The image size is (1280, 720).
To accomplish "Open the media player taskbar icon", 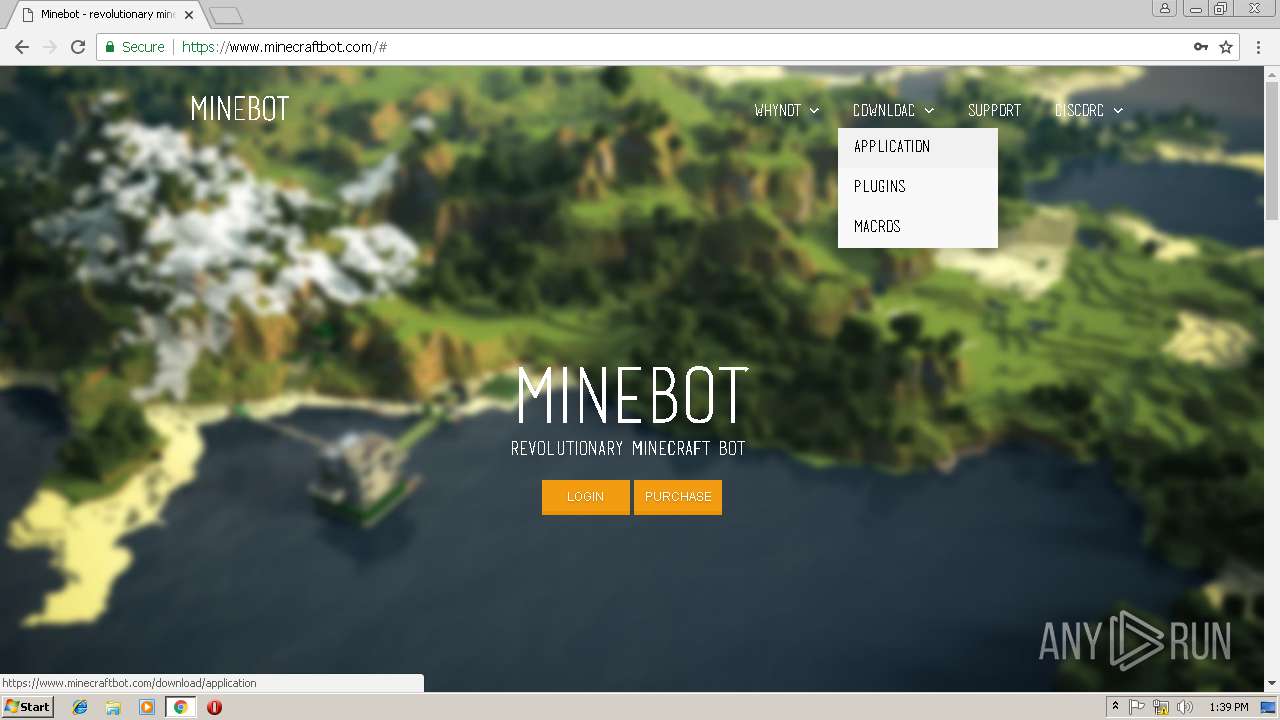I will point(147,707).
